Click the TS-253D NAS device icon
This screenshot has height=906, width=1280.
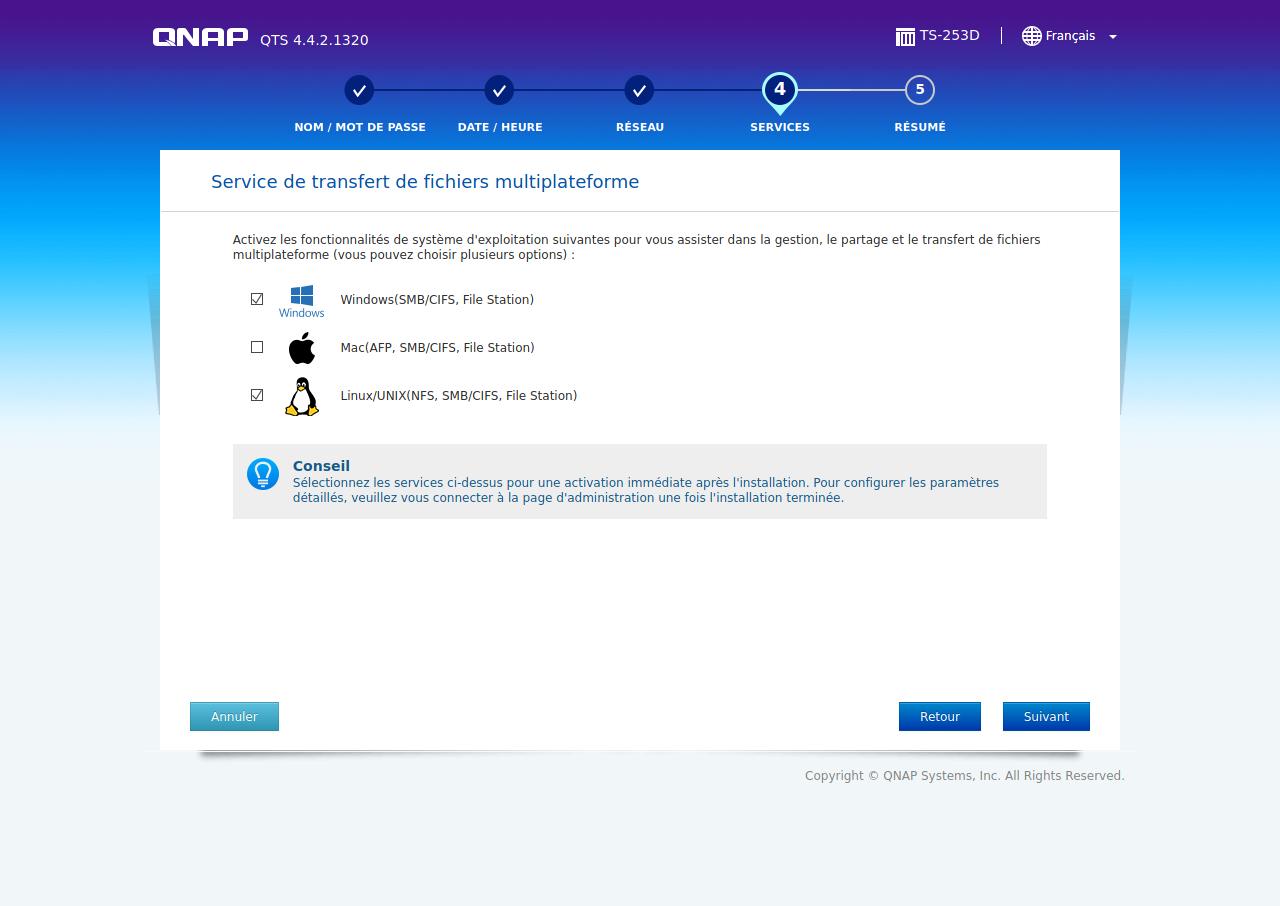905,37
